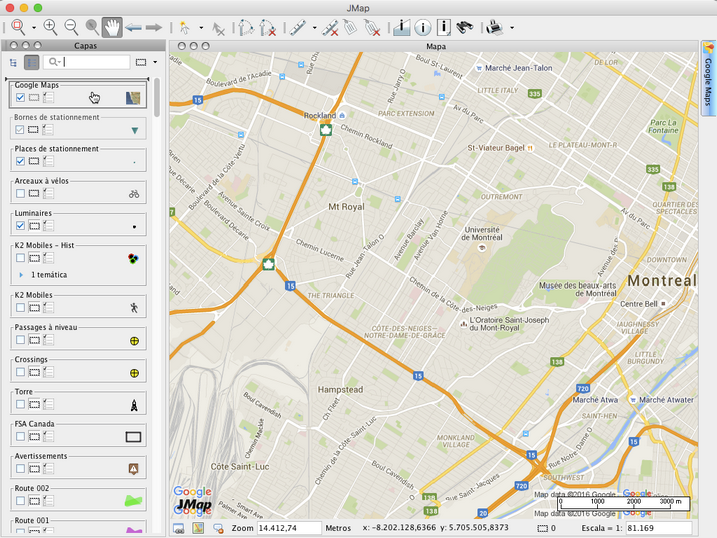Expand the 1 temática disclosure triangle
Screen dimensions: 717x538
tap(21, 275)
